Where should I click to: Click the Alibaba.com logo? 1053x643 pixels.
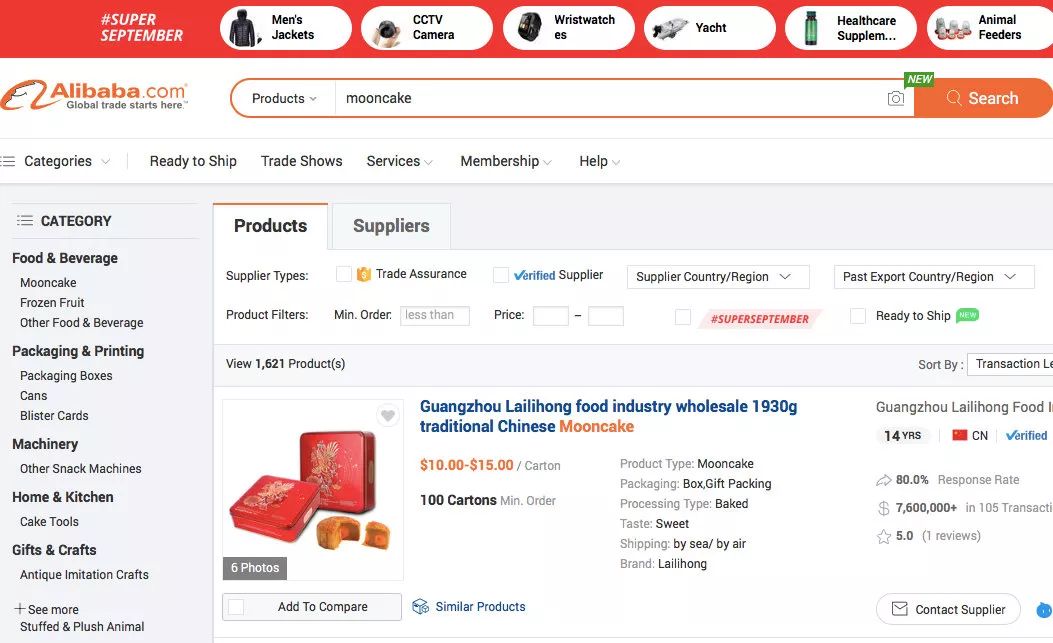(x=95, y=97)
